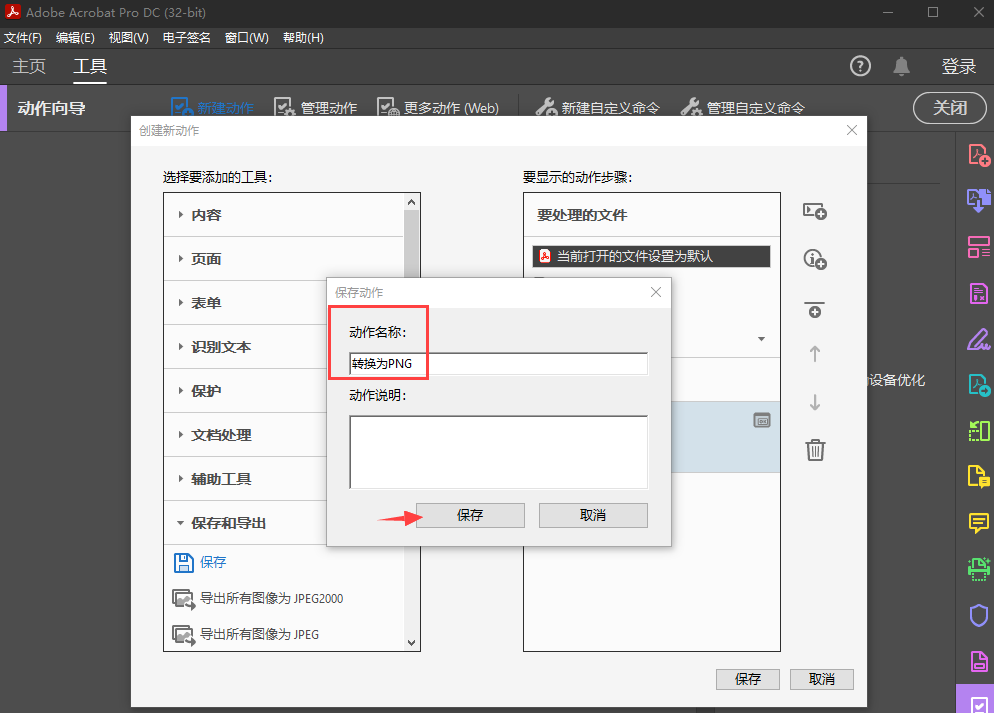Open the yellow Comment bubble tool
The image size is (994, 713).
click(977, 523)
